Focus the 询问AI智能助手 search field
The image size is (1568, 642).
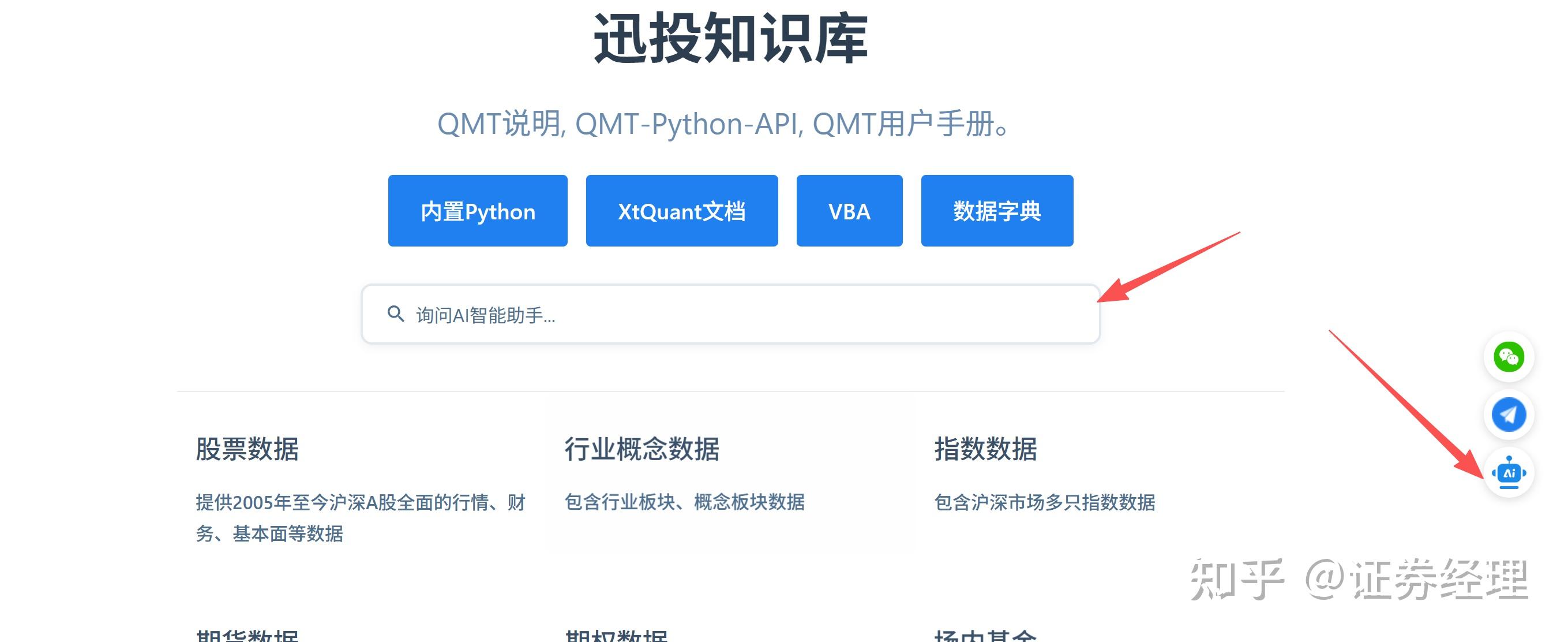tap(730, 314)
